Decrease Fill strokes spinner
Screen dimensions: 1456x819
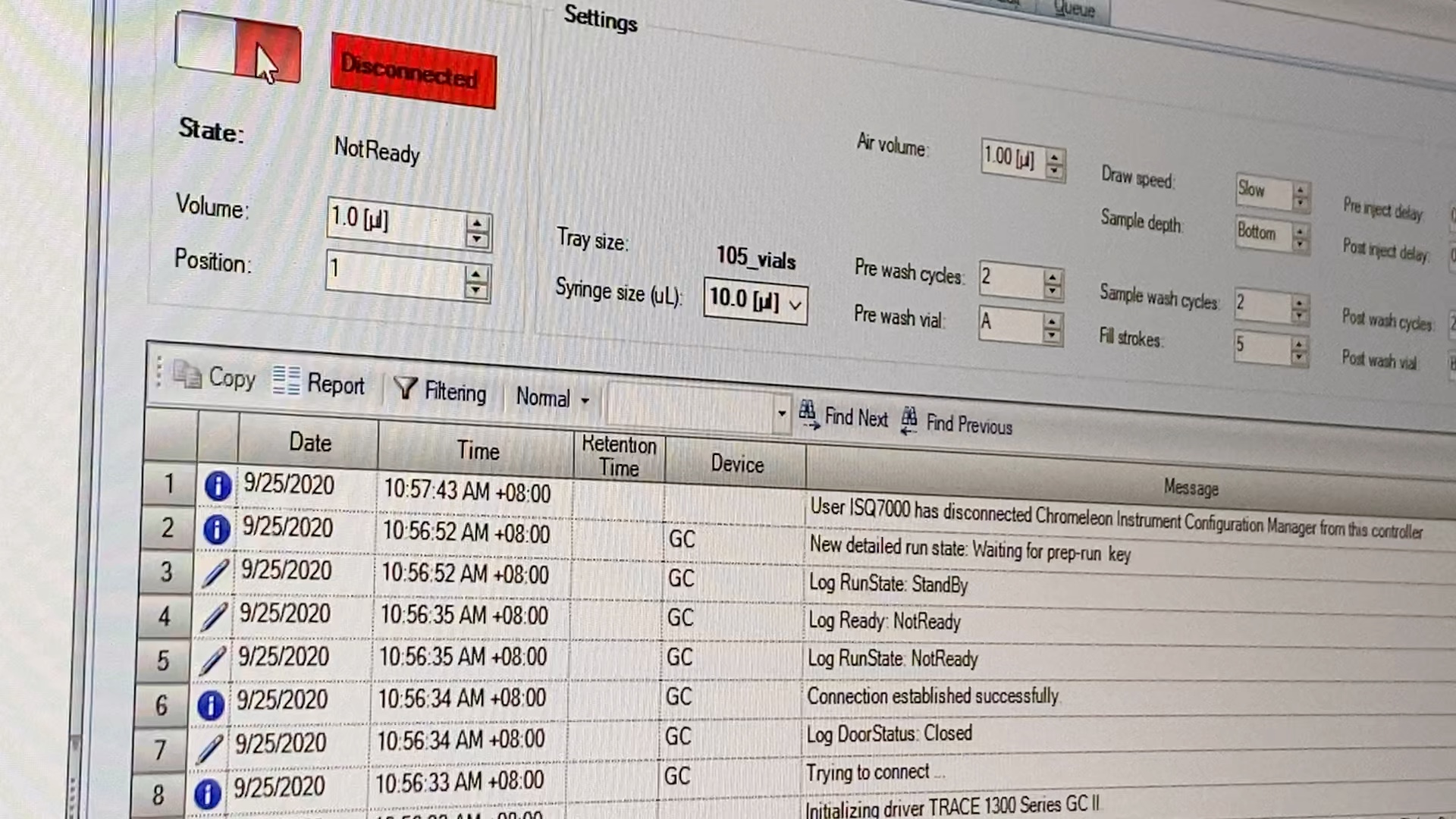(x=1300, y=356)
